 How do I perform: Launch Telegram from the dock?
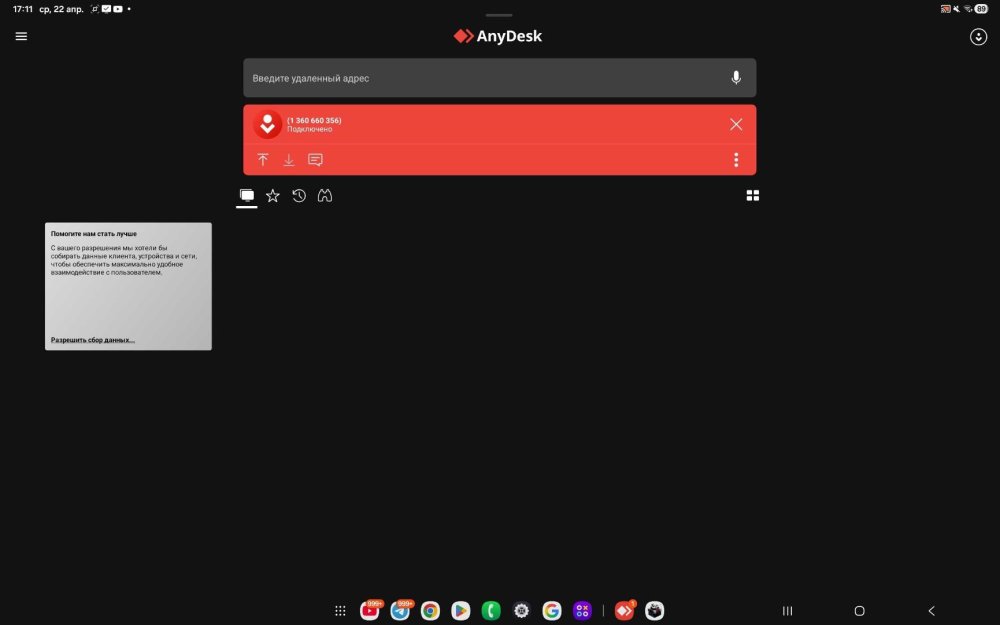pos(401,611)
